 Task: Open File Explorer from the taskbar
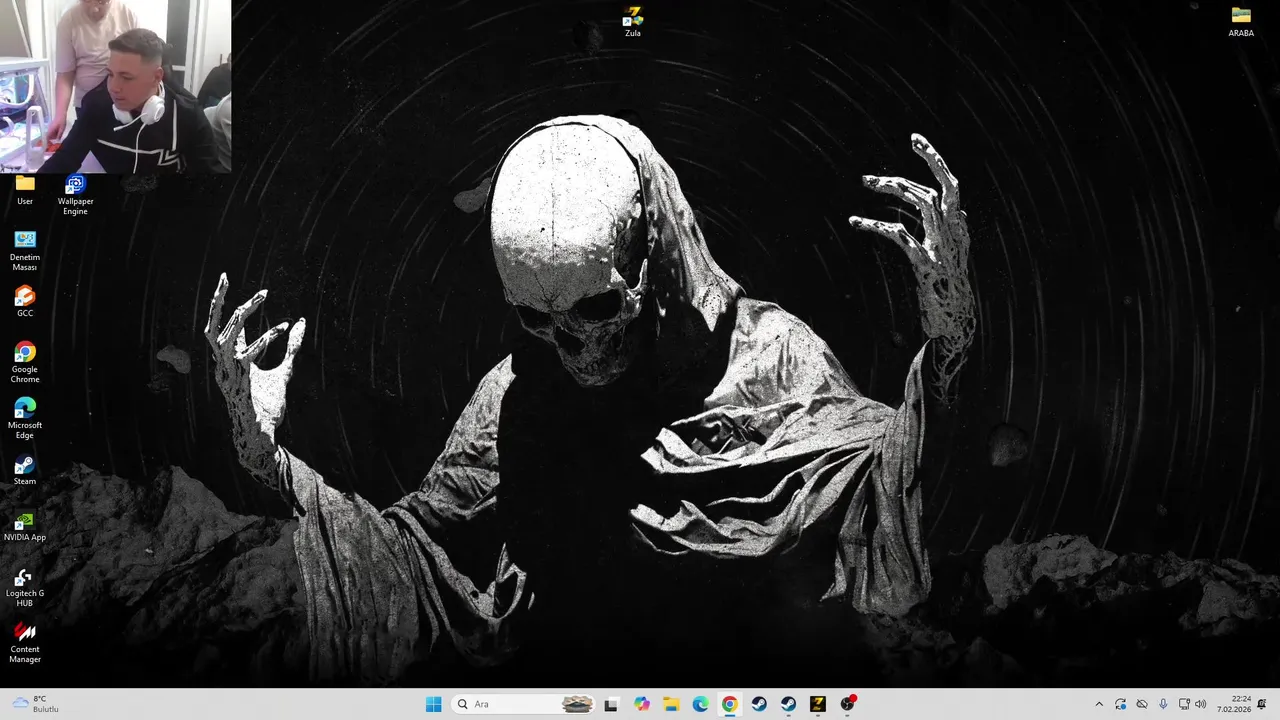[x=671, y=704]
